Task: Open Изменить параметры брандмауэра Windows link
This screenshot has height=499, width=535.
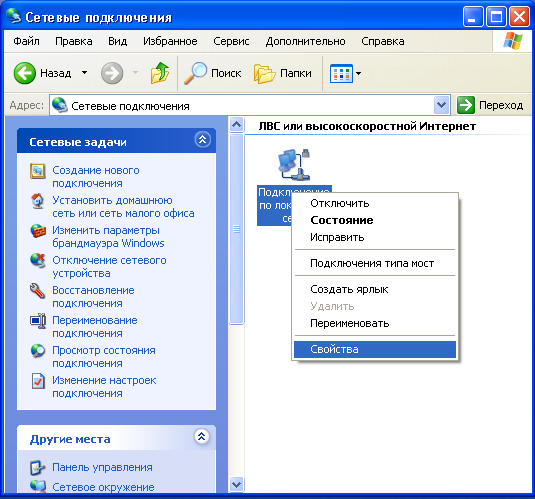Action: click(x=108, y=237)
